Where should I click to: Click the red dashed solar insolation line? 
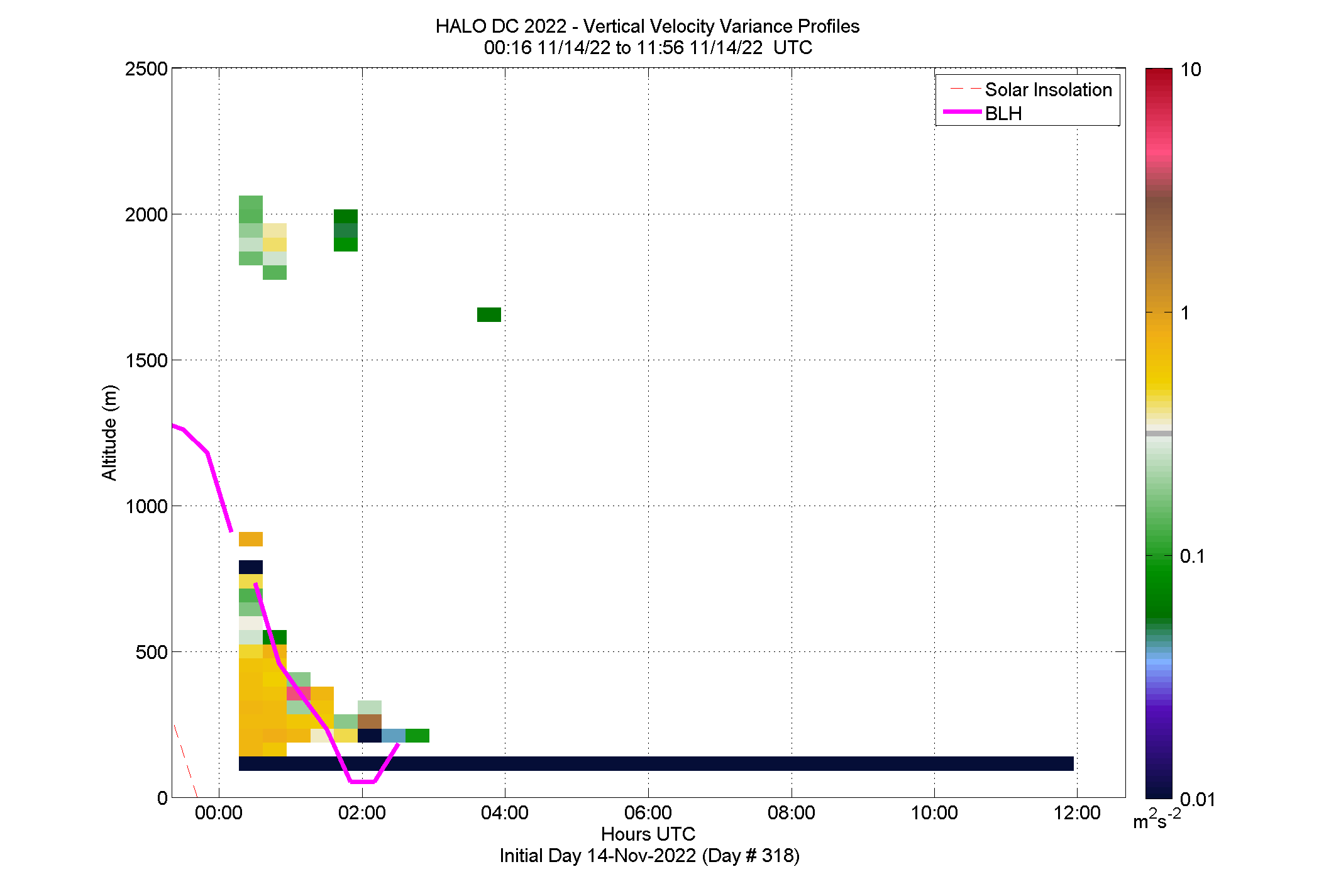pyautogui.click(x=185, y=761)
